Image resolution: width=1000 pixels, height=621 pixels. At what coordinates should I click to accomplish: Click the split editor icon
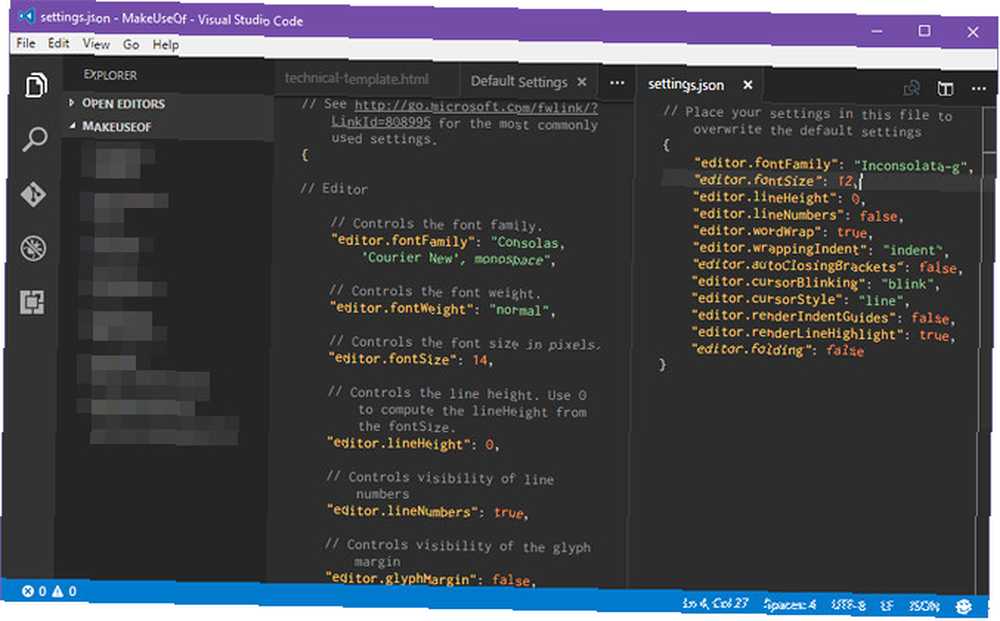945,88
